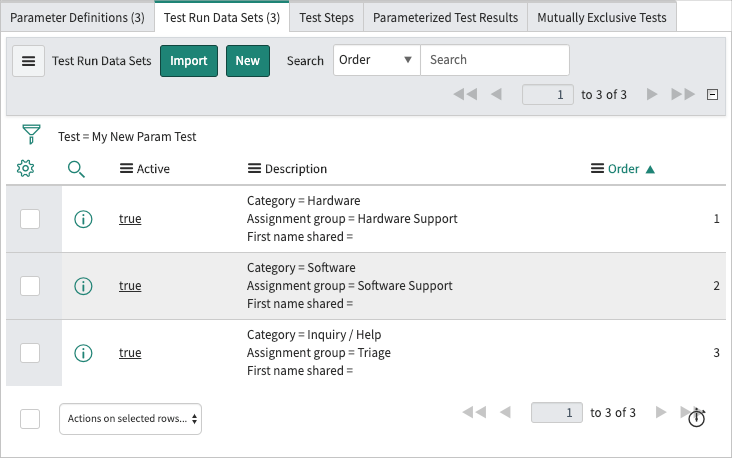Click 'Assignment group = Hardware Support' text

tap(352, 219)
